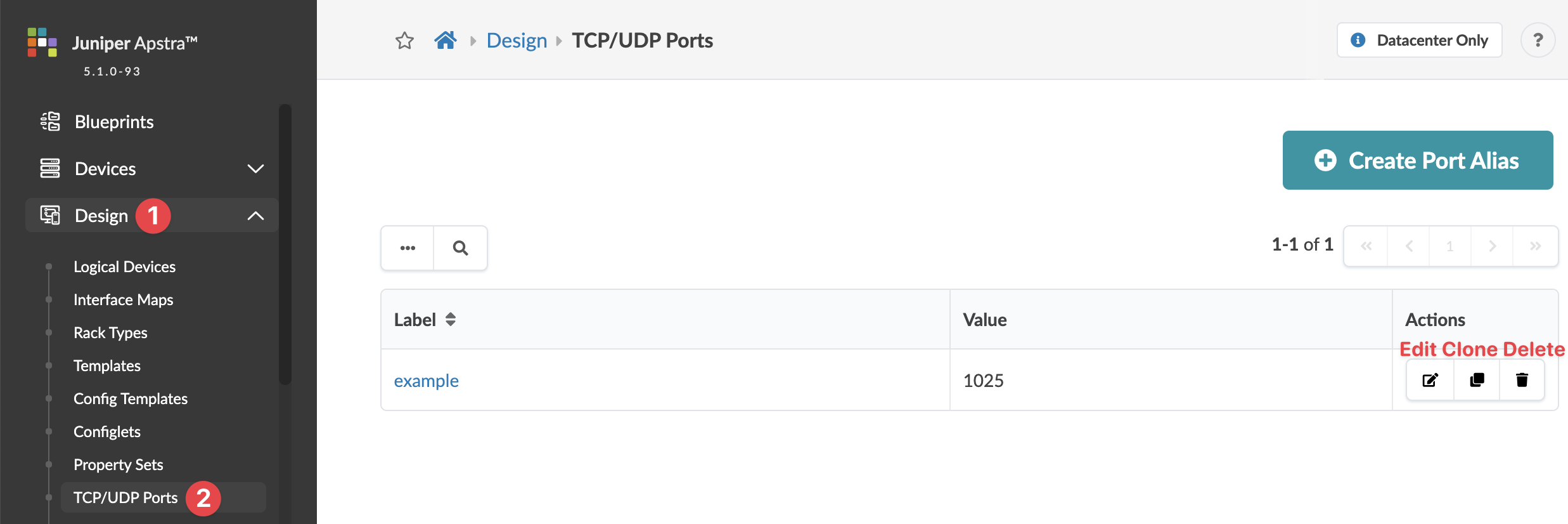Expand the Devices menu chevron
Image resolution: width=1568 pixels, height=524 pixels.
pos(255,169)
